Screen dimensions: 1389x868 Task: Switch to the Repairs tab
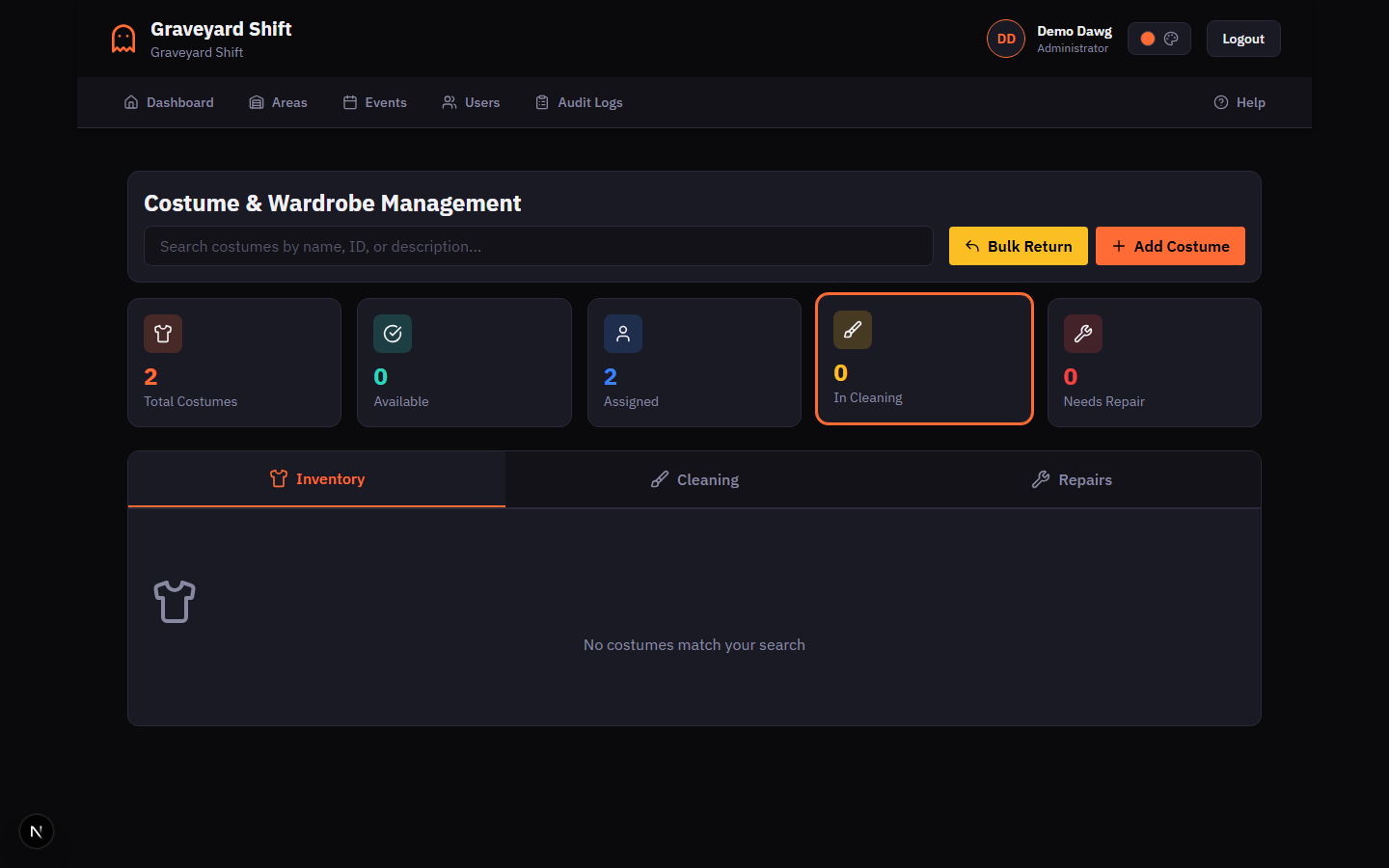(1072, 479)
